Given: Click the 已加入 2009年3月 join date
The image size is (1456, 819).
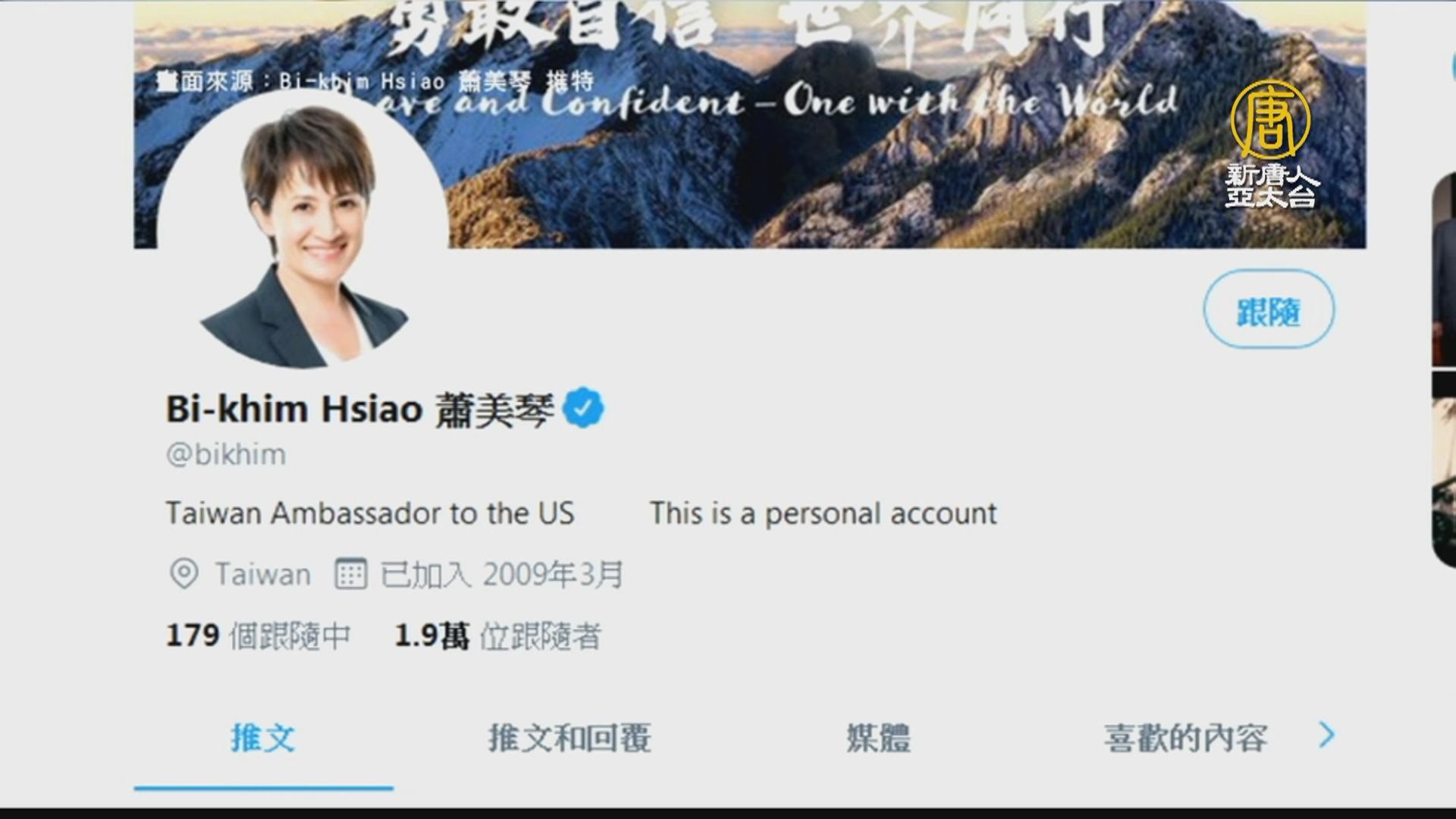Looking at the screenshot, I should tap(501, 574).
